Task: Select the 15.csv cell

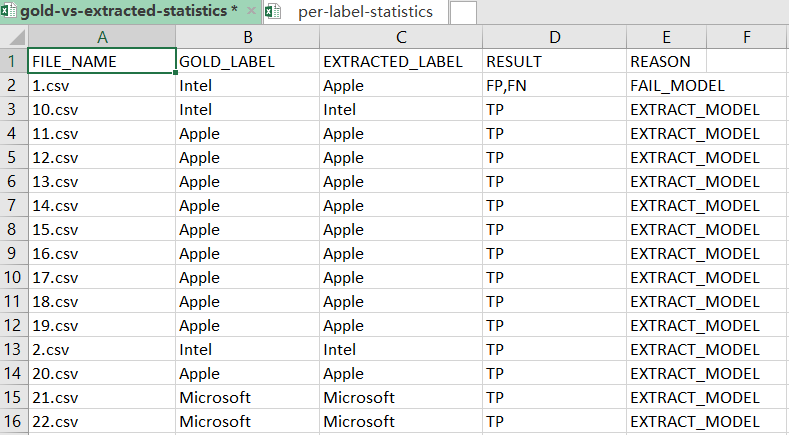Action: (x=102, y=229)
